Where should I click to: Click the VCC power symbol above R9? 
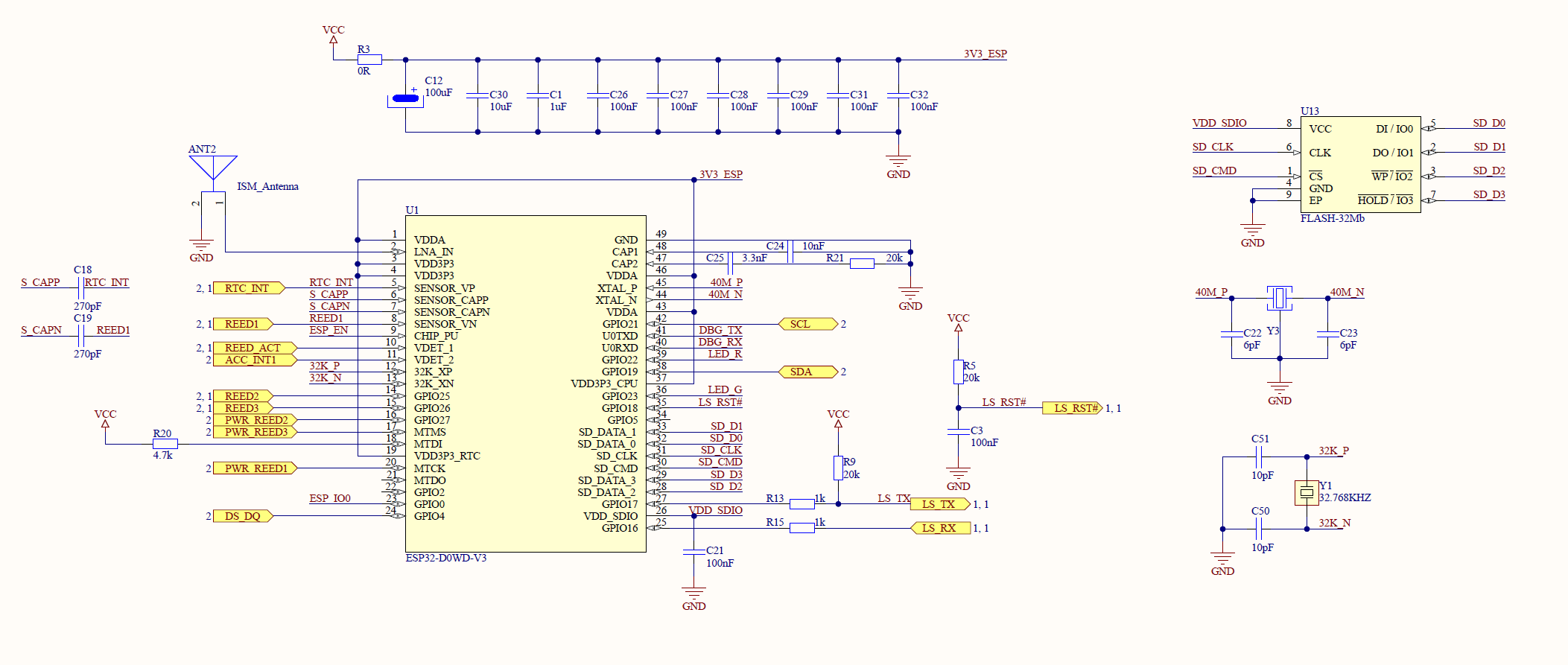pos(838,418)
